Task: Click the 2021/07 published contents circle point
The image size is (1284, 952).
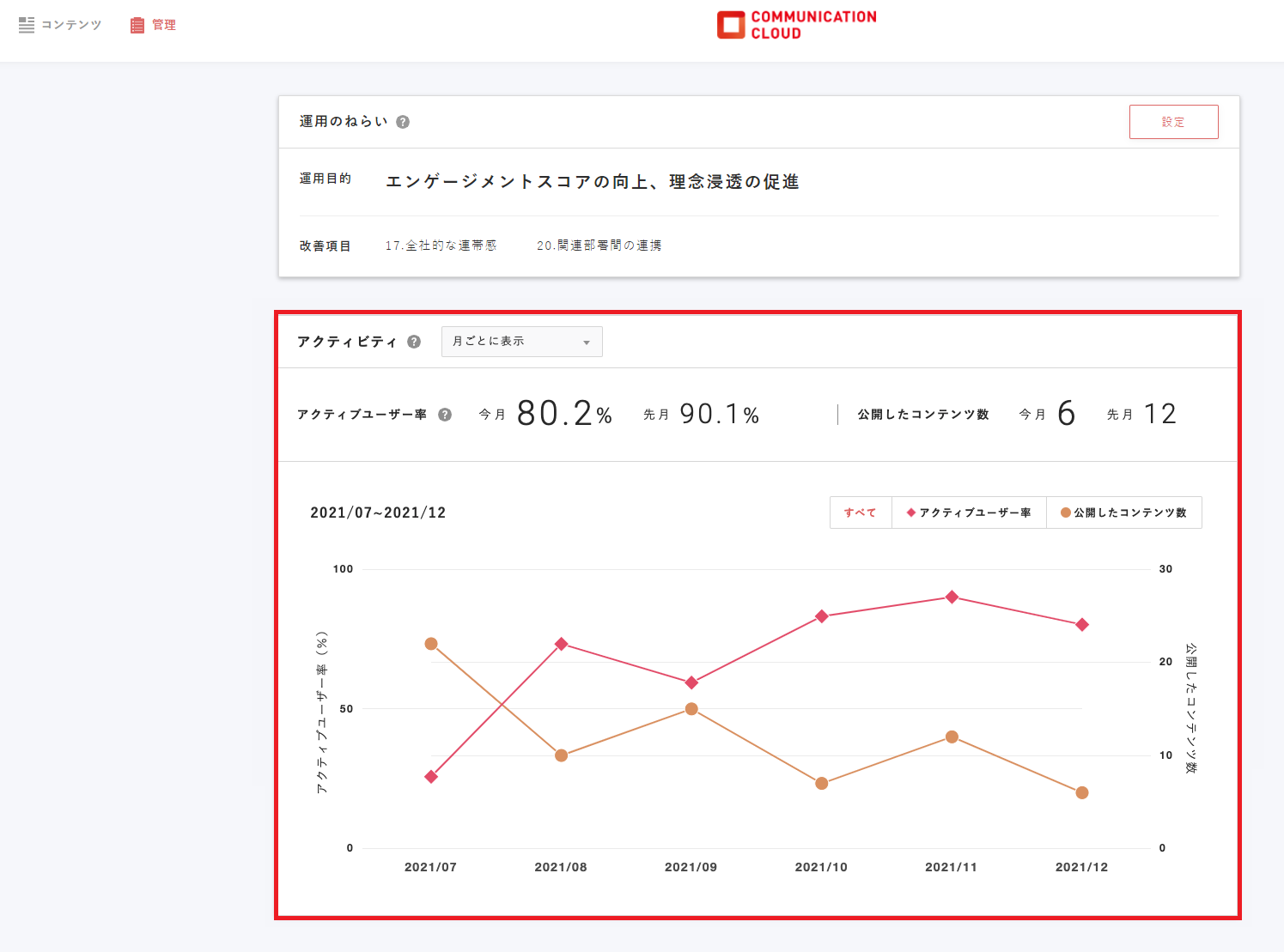Action: 431,644
